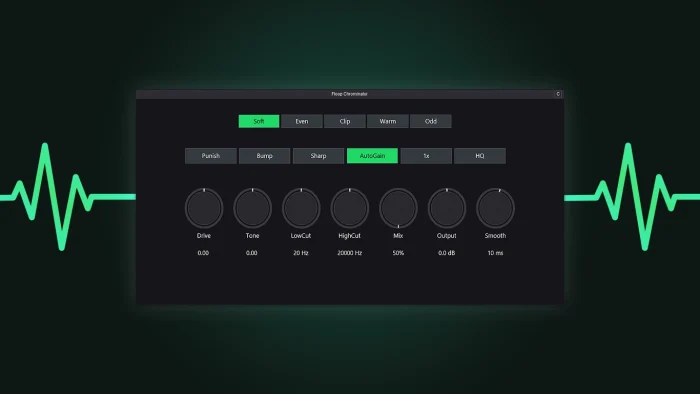Select the Soft saturation mode

coord(259,121)
